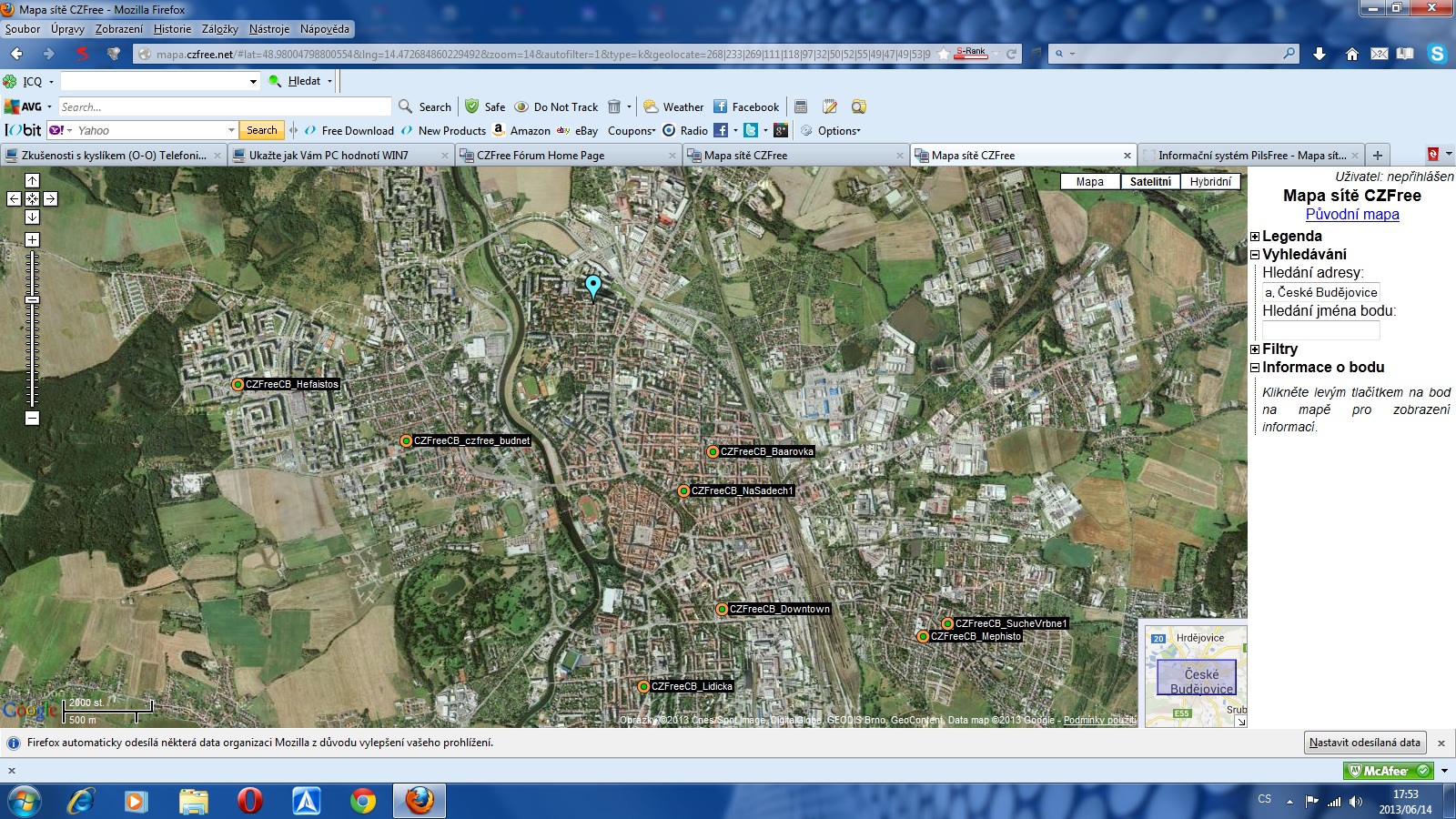
Task: Expand the Legenda section
Action: click(x=1255, y=237)
